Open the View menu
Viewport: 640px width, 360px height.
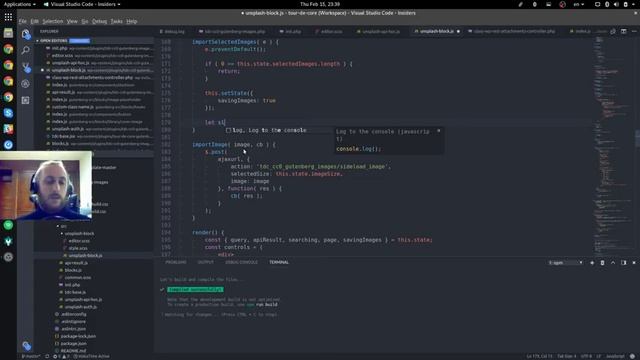click(x=72, y=21)
